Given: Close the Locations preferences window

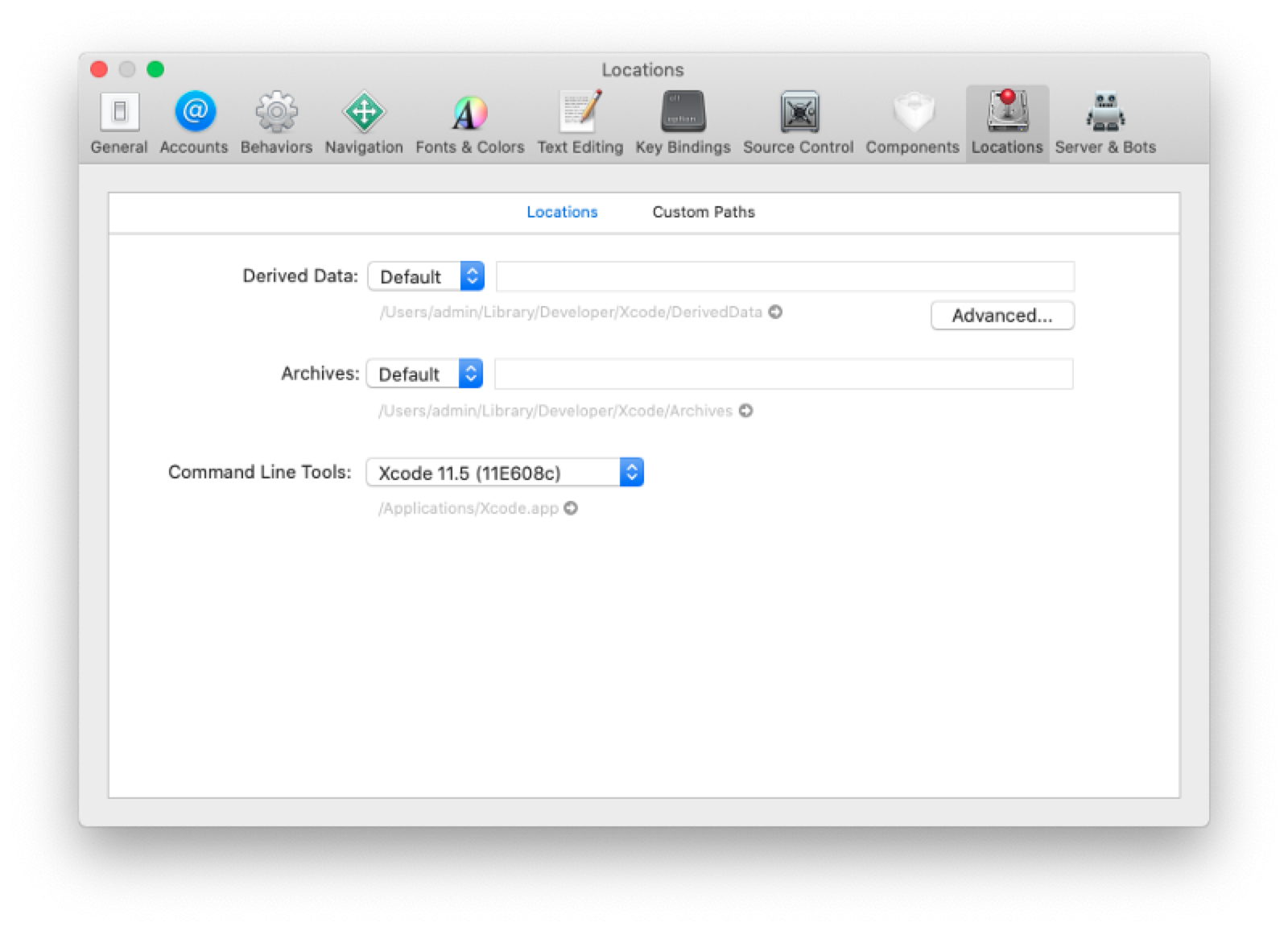Looking at the screenshot, I should pyautogui.click(x=99, y=69).
